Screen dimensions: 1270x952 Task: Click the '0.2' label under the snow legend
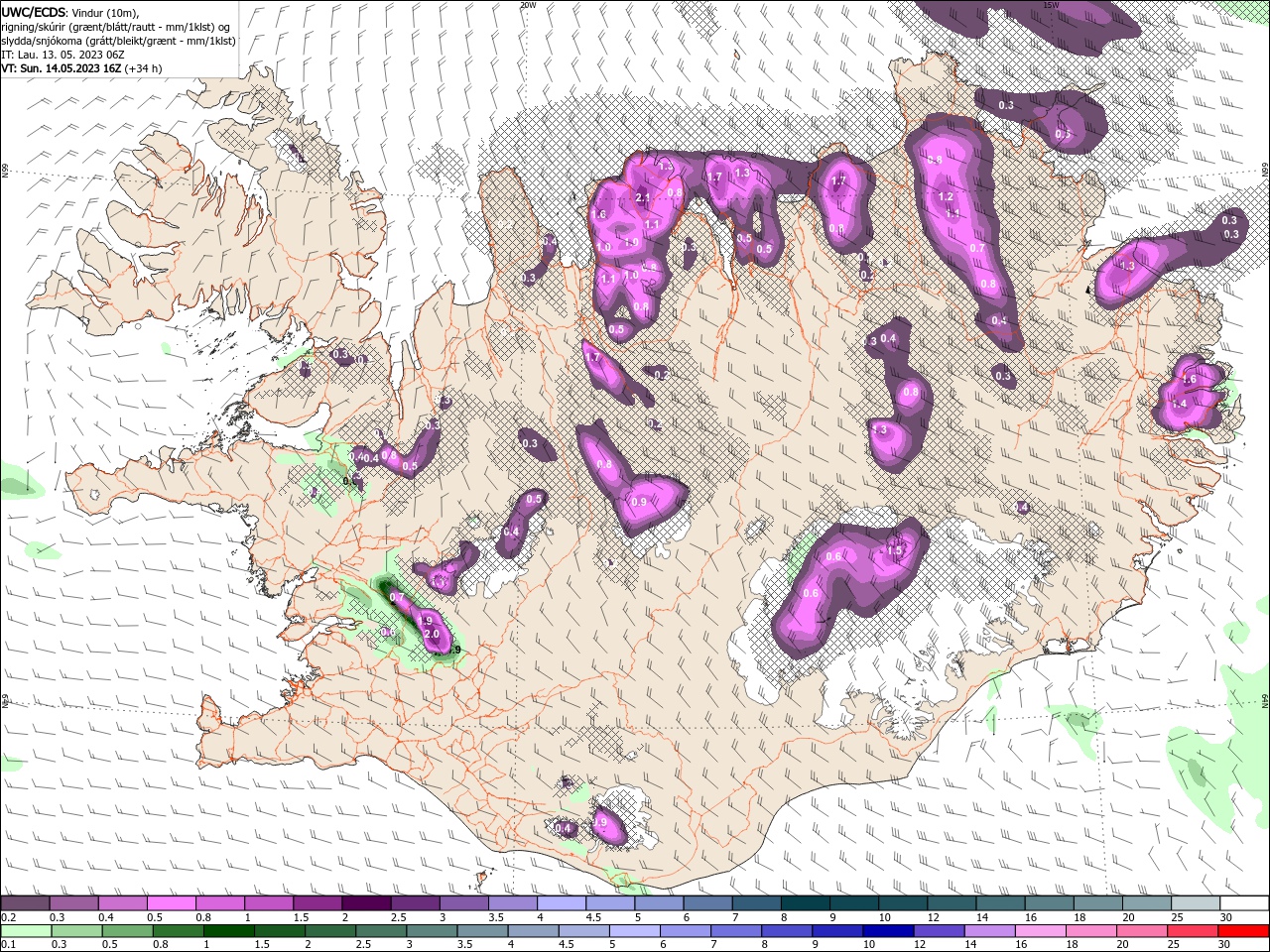coord(8,916)
